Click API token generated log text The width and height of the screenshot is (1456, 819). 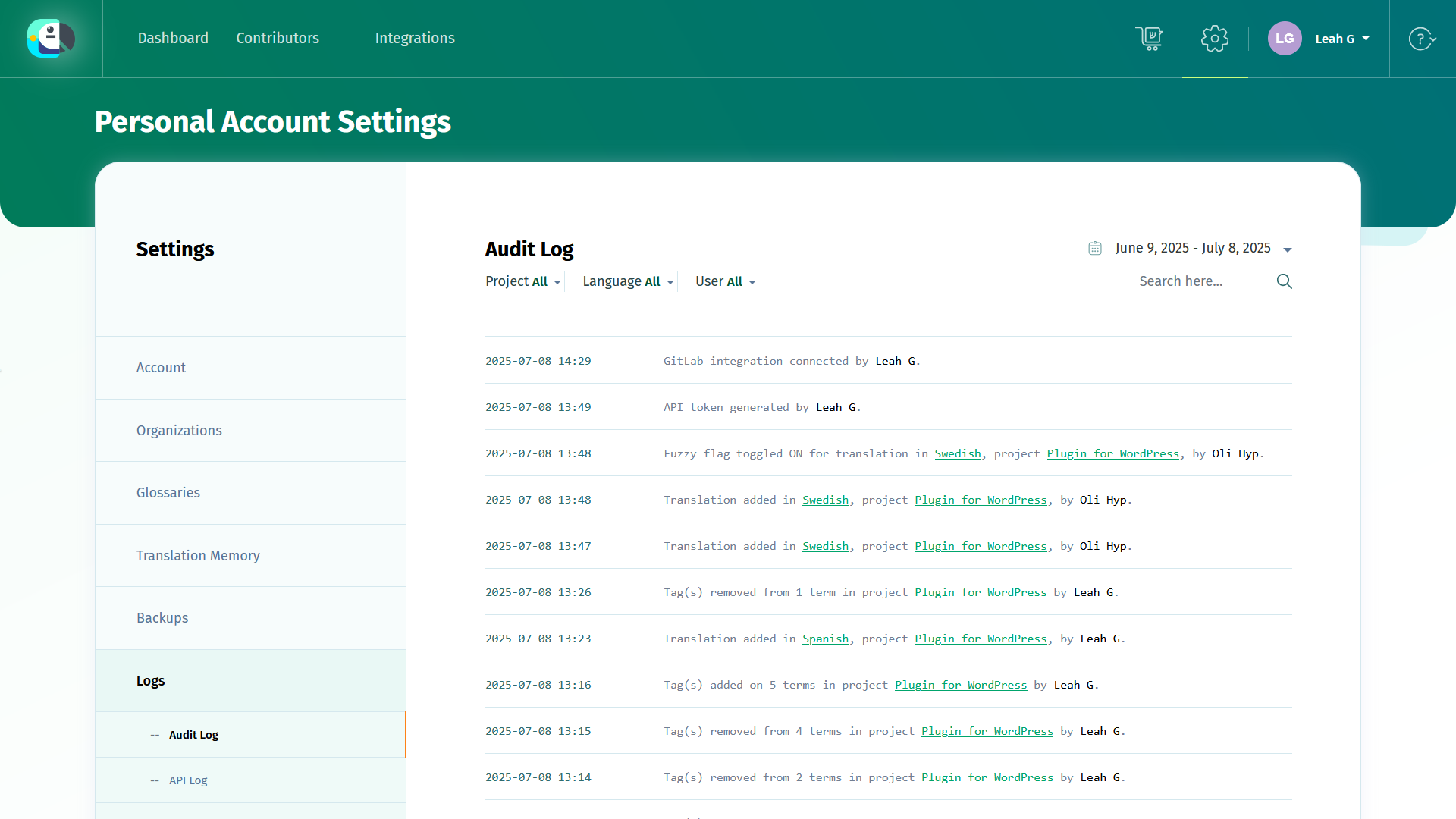(x=762, y=407)
